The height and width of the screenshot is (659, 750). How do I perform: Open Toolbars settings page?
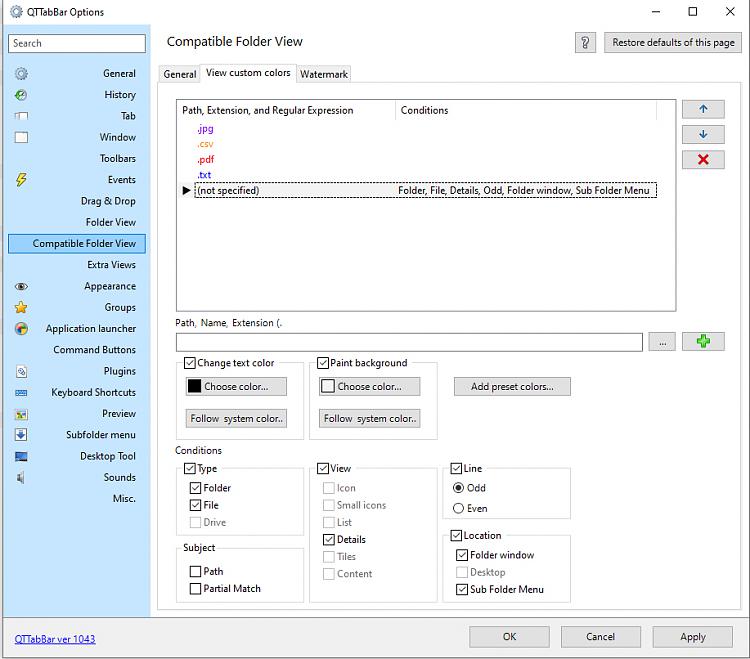pyautogui.click(x=118, y=158)
